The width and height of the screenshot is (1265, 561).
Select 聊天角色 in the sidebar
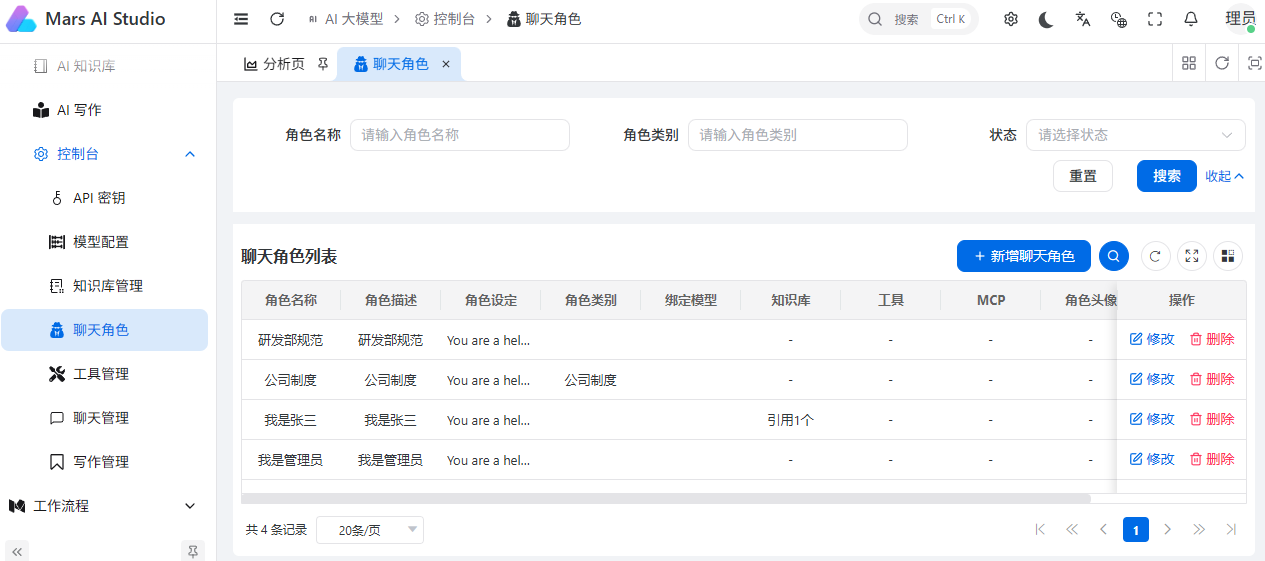[105, 330]
